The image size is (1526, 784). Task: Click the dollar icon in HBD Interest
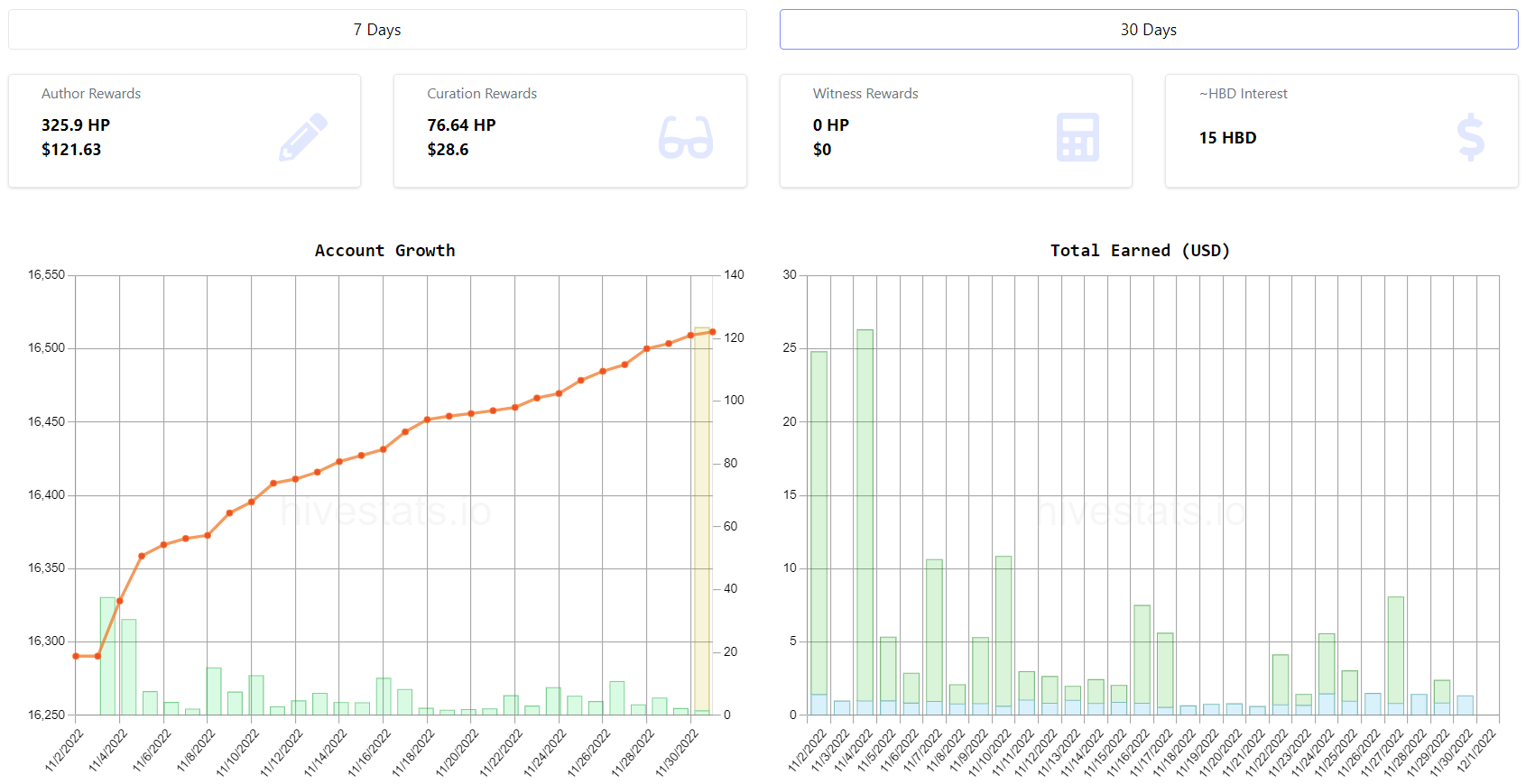tap(1471, 137)
